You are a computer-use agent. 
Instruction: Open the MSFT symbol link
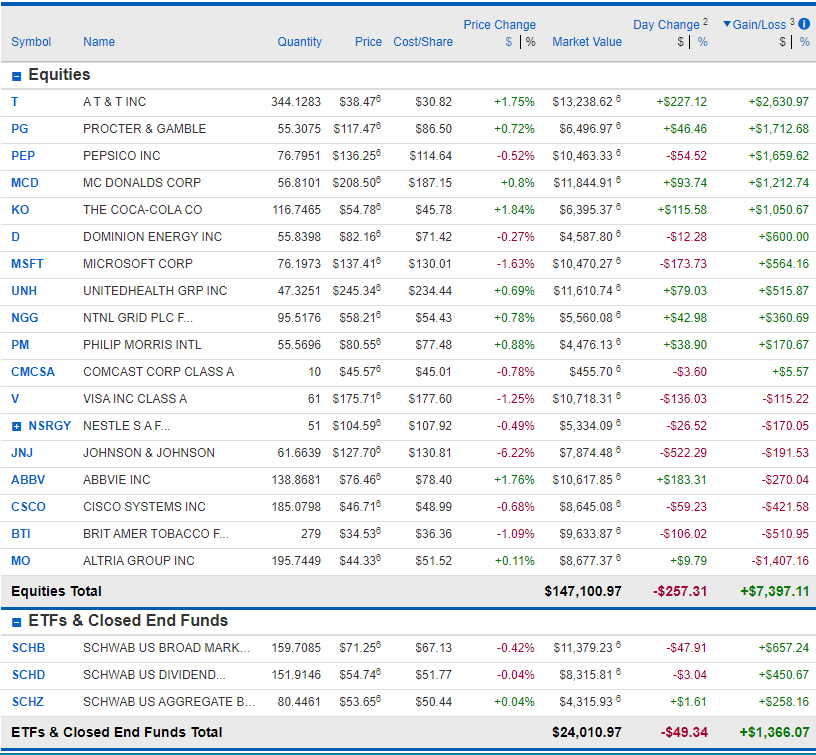pos(27,264)
